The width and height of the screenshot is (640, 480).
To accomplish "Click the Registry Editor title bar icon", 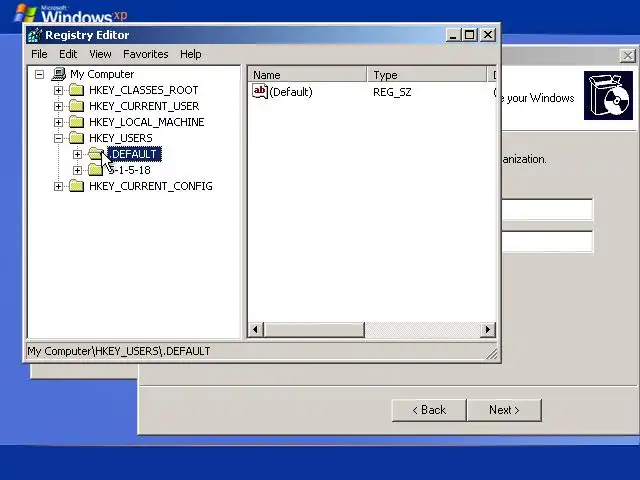I will pyautogui.click(x=35, y=35).
